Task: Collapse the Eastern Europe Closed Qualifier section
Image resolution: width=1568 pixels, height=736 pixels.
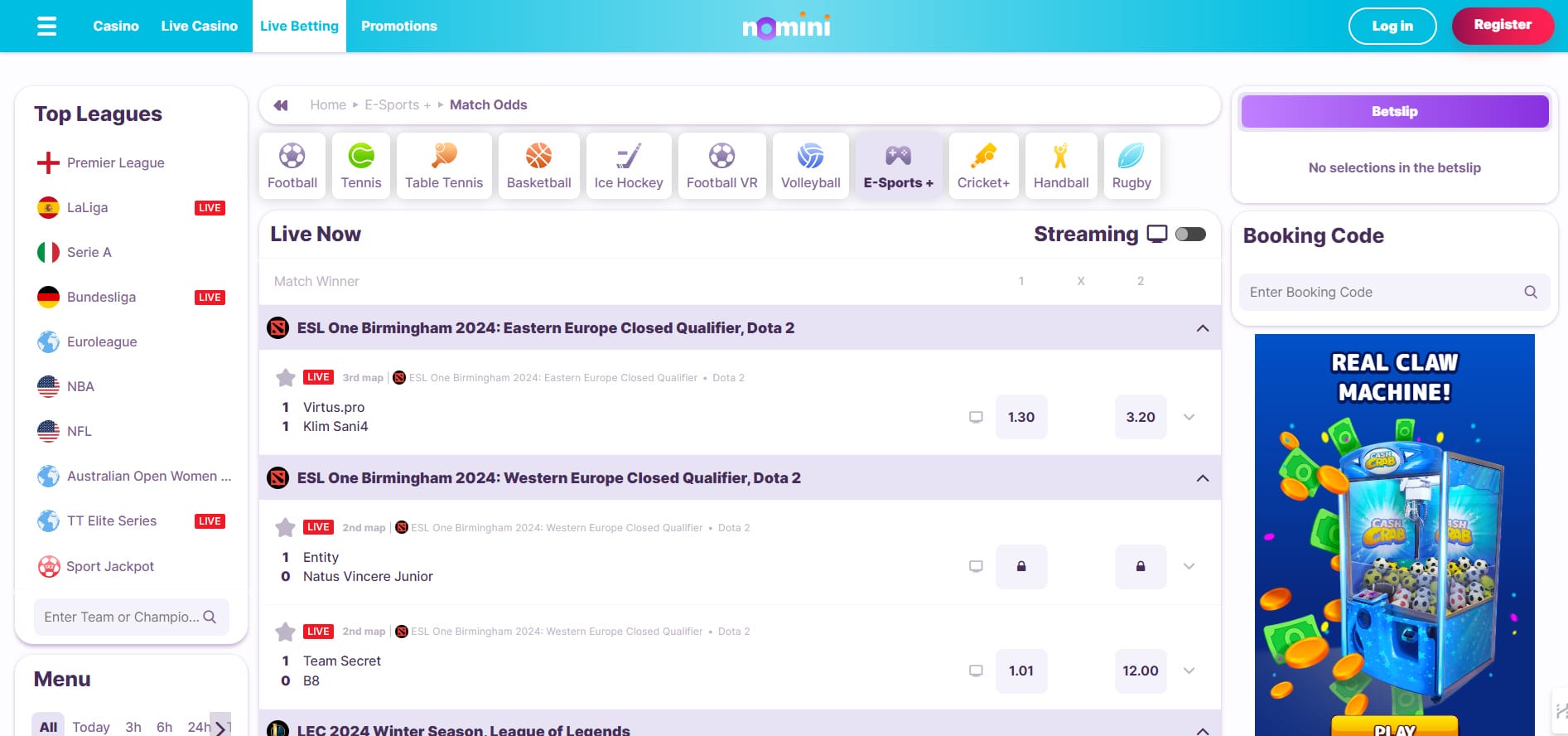Action: (x=1203, y=328)
